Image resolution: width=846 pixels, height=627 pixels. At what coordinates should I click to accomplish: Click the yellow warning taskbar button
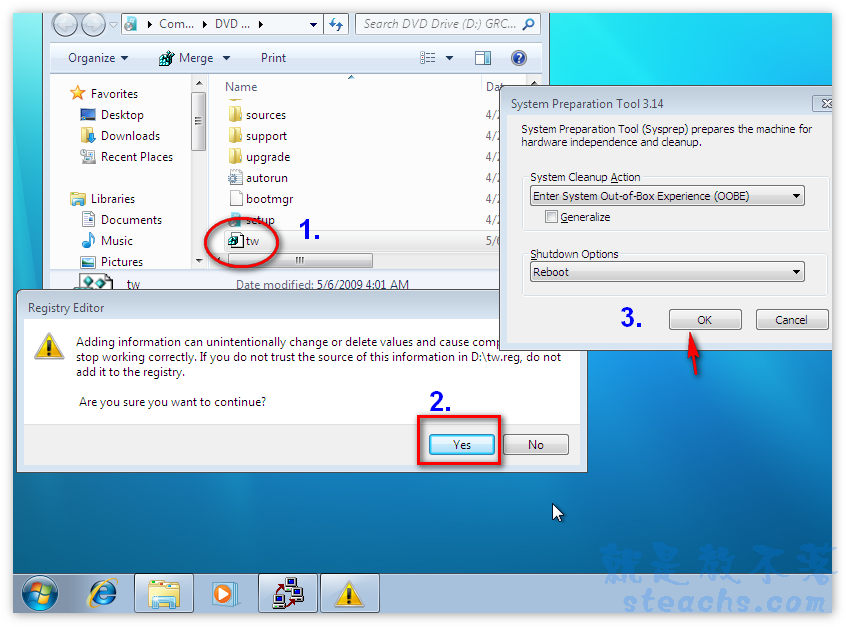(350, 593)
